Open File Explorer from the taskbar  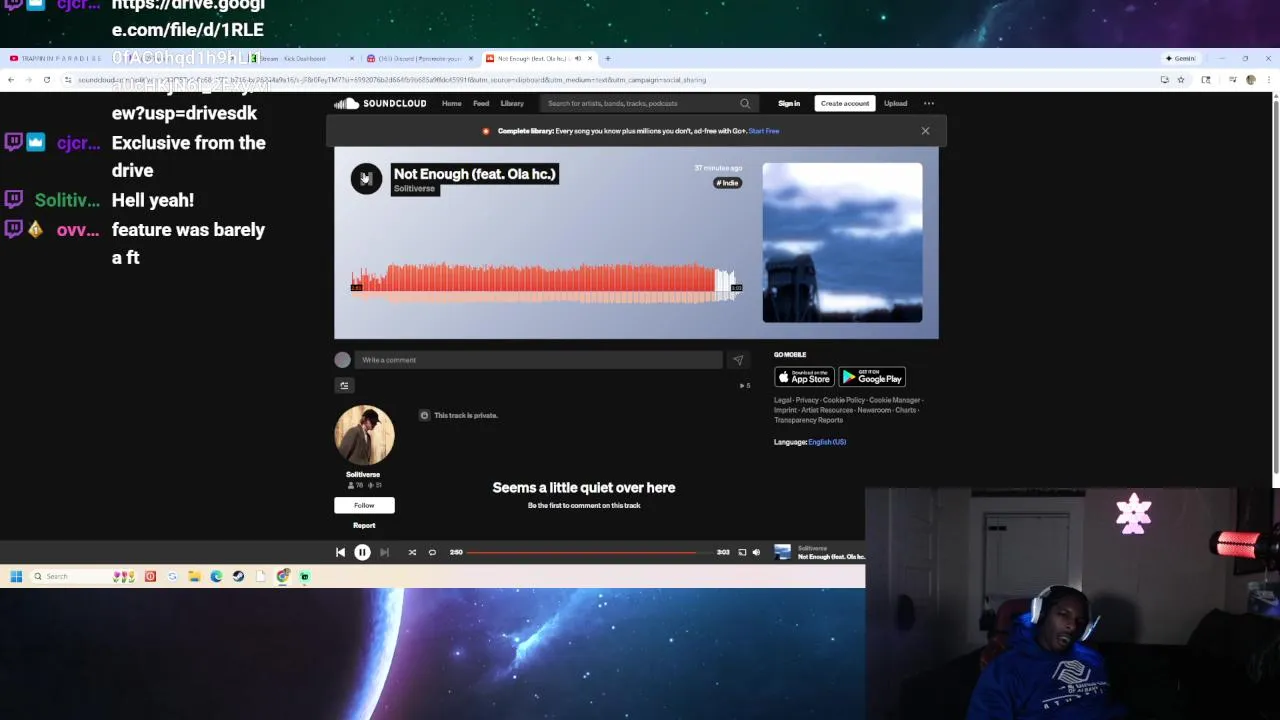coord(194,576)
